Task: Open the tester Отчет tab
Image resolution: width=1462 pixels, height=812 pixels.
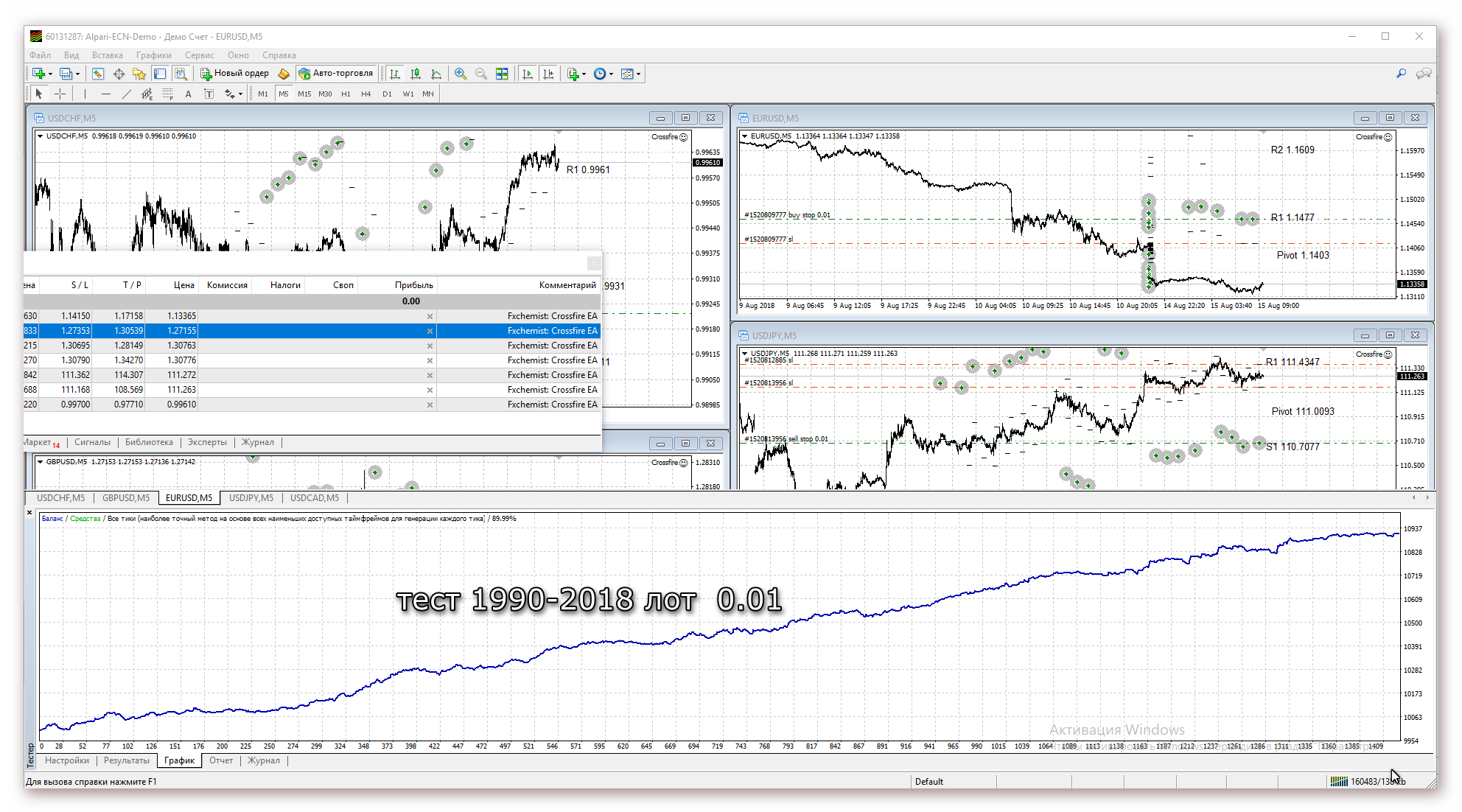Action: 221,760
